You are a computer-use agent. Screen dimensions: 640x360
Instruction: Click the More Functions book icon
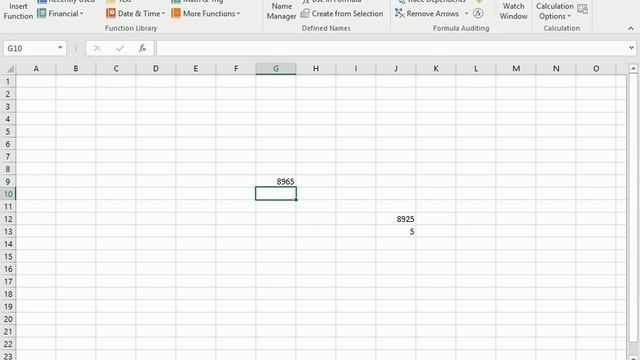(176, 13)
